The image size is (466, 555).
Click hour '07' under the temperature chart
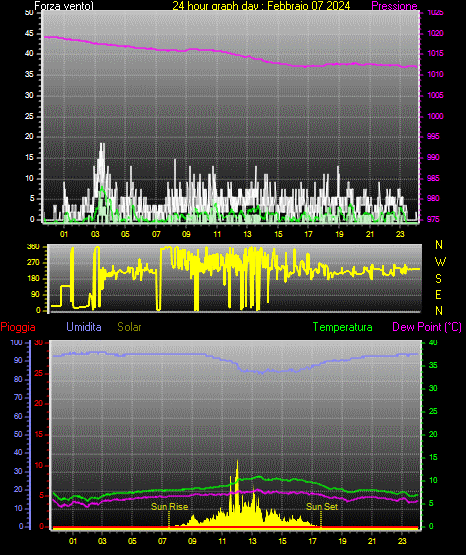(162, 541)
